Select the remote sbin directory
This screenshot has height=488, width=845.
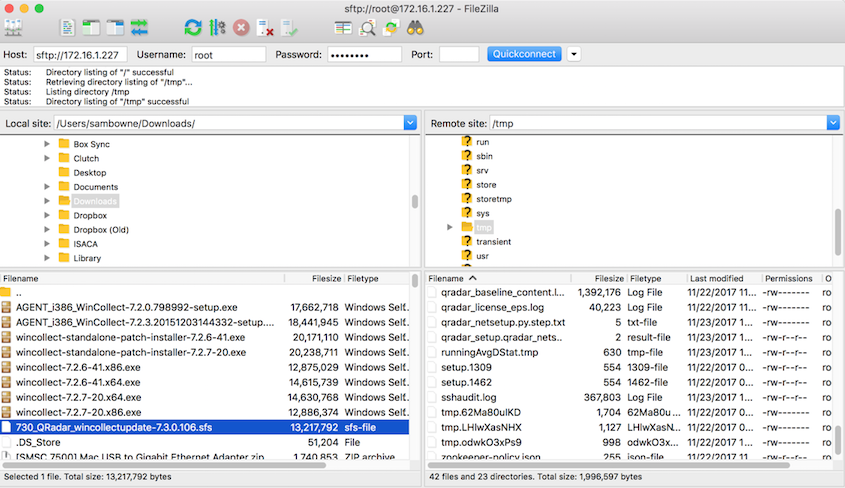pos(484,156)
